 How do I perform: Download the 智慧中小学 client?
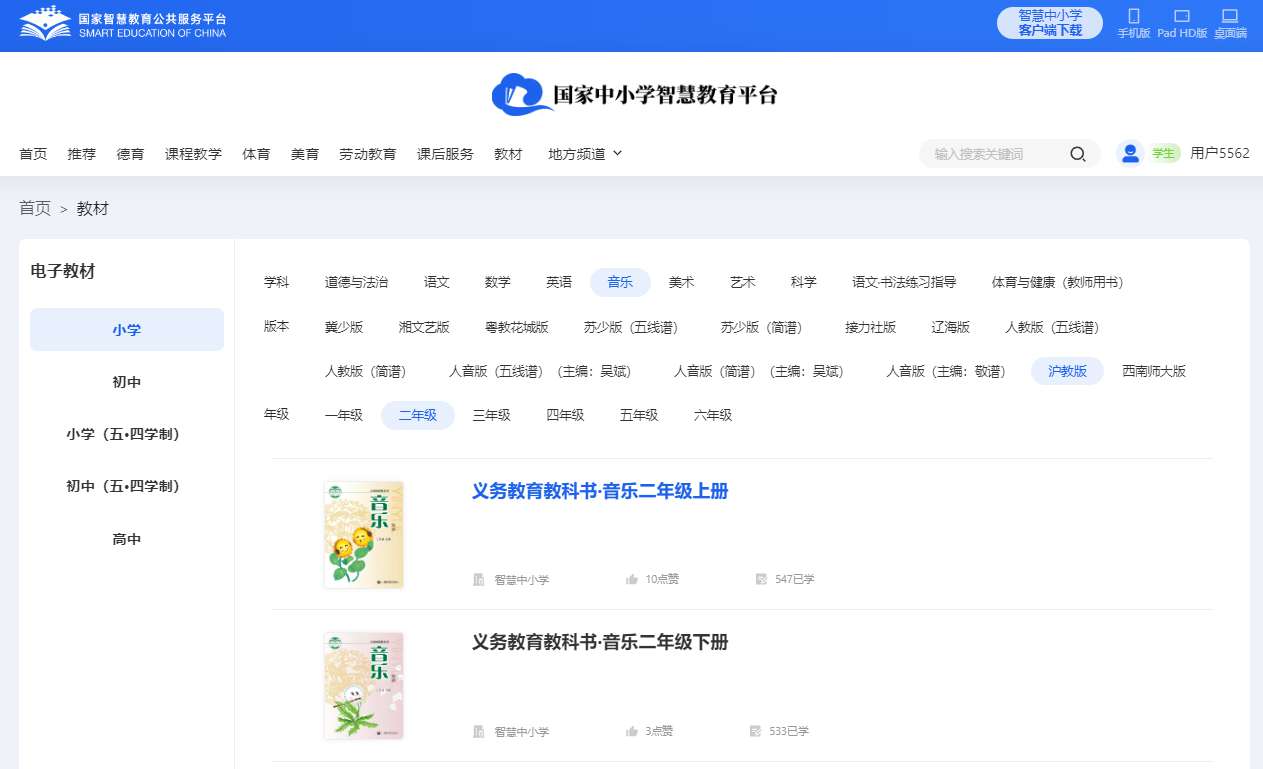pyautogui.click(x=1050, y=23)
